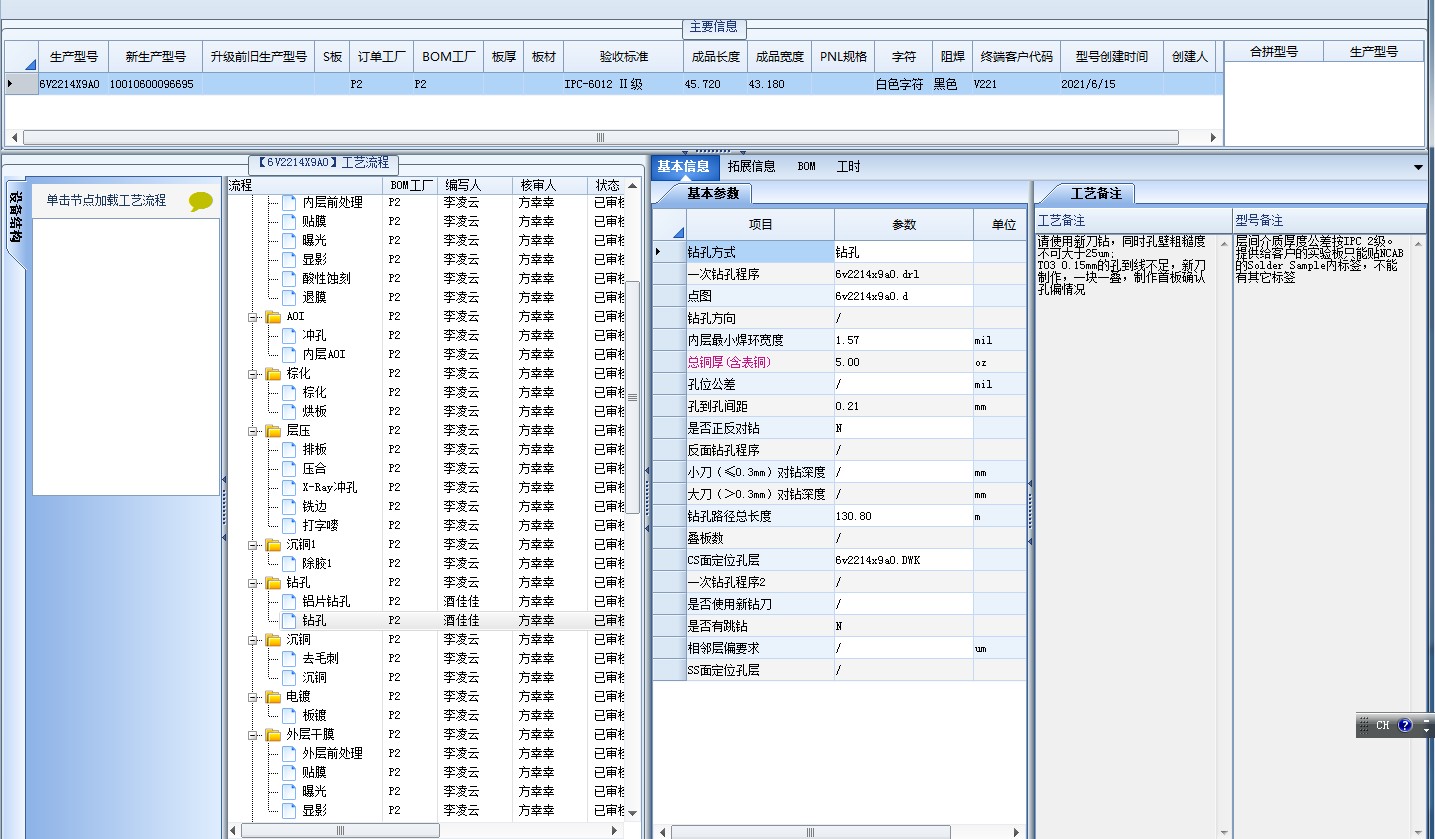Viewport: 1435px width, 839px height.
Task: Click the parameters panel horizontal scrollbar thumb
Action: click(x=810, y=832)
